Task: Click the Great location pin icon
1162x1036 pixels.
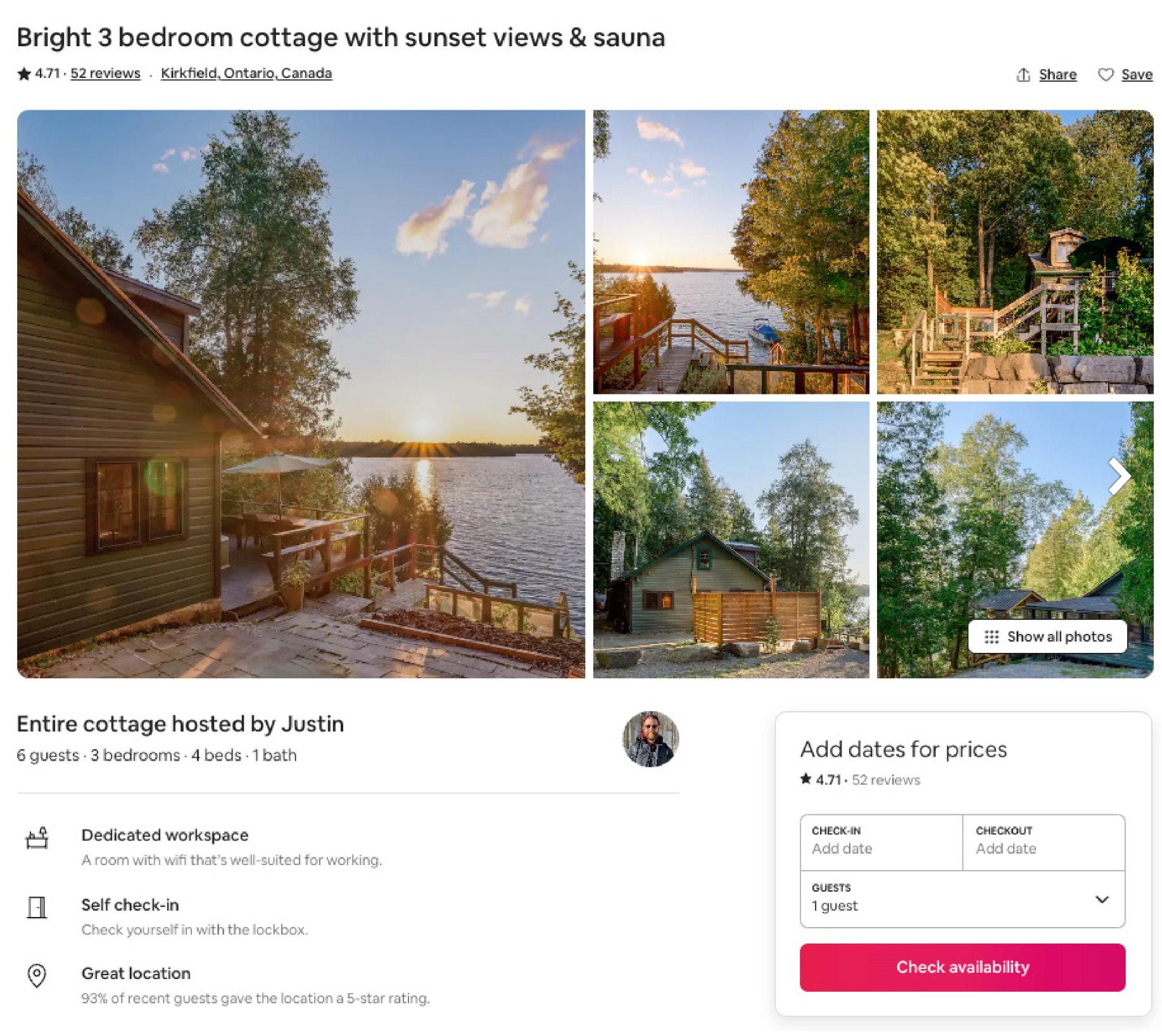Action: coord(37,976)
